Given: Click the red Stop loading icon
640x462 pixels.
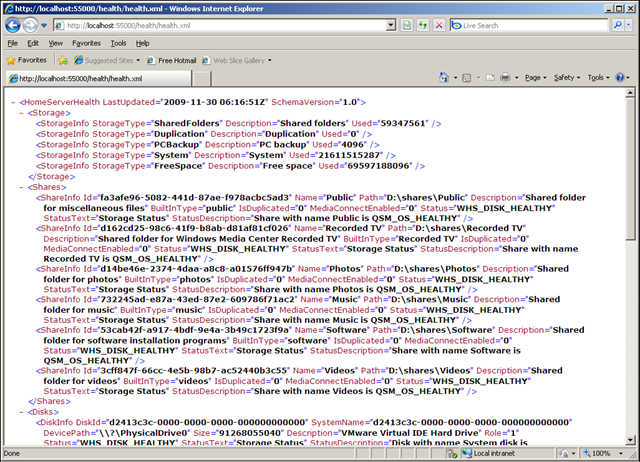Looking at the screenshot, I should (x=439, y=25).
